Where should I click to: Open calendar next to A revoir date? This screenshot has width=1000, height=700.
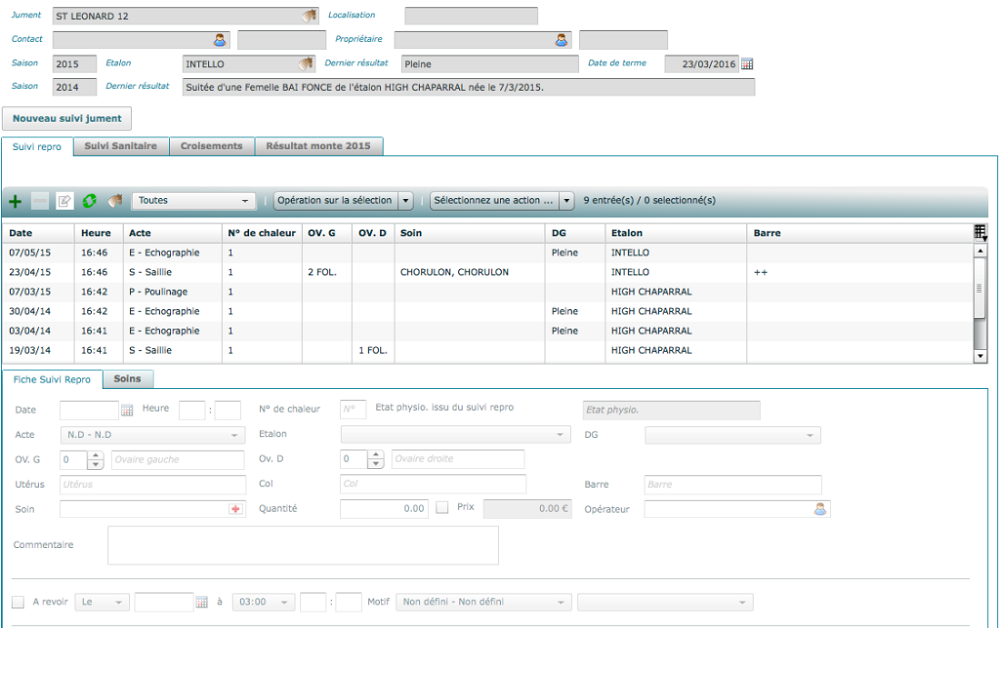pyautogui.click(x=202, y=602)
